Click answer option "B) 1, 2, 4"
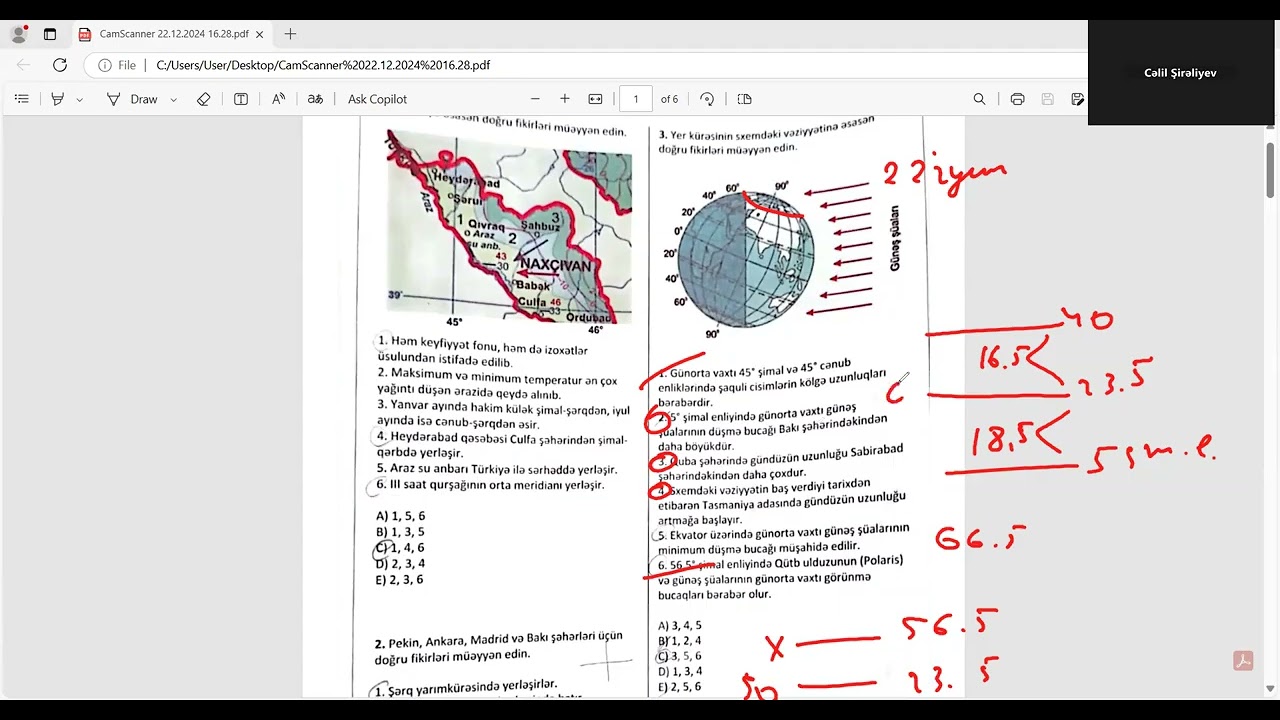This screenshot has height=720, width=1280. click(x=680, y=641)
